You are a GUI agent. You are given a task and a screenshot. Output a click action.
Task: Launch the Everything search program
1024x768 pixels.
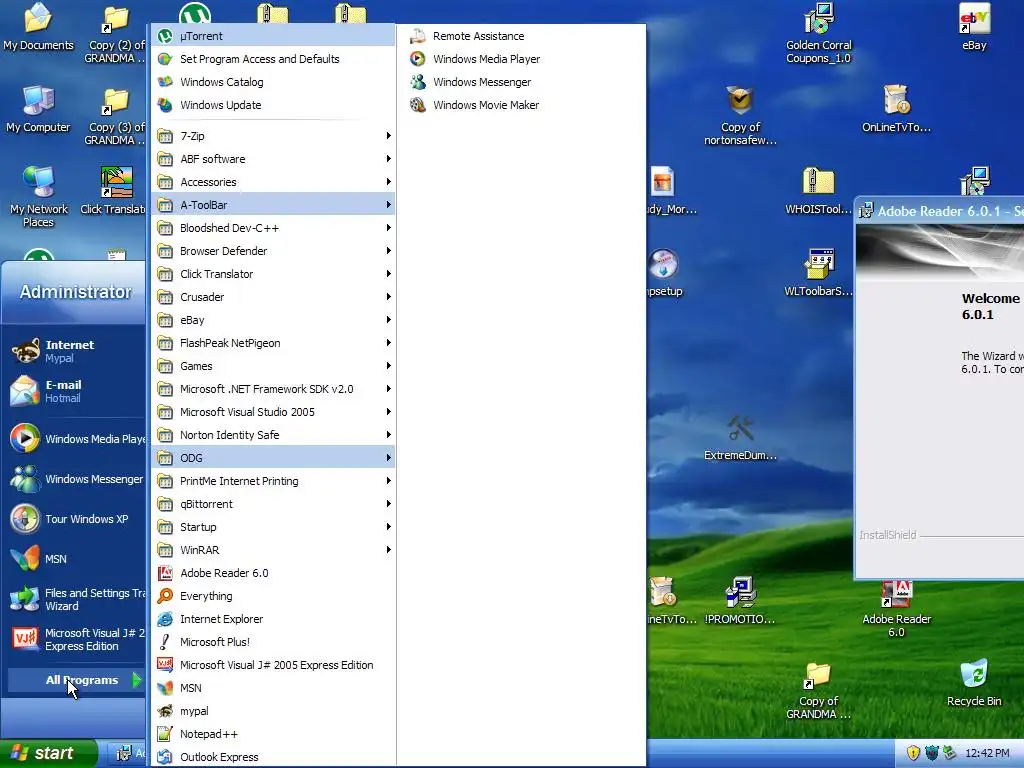click(x=273, y=596)
